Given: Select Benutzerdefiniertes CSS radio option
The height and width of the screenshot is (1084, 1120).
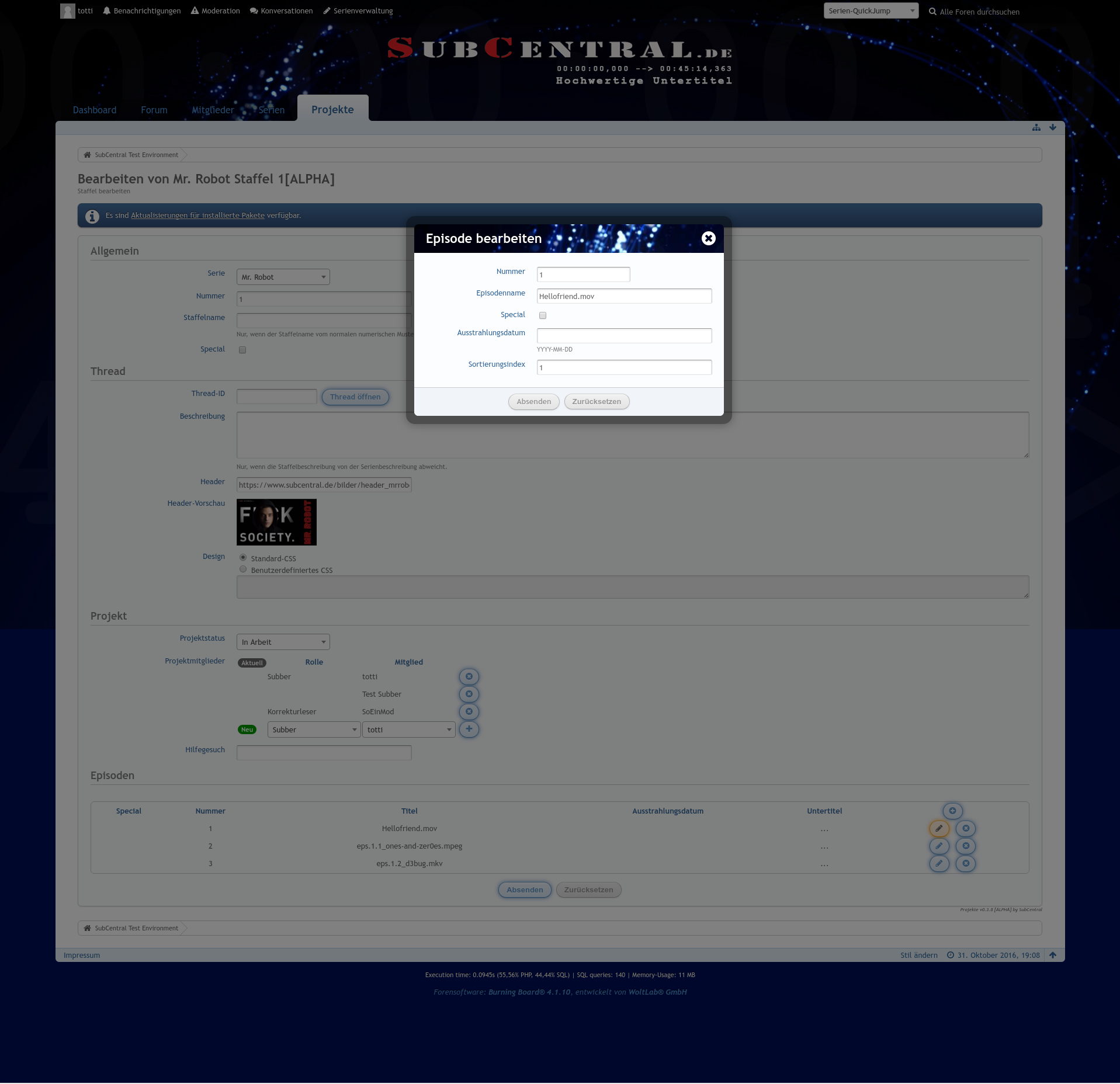Looking at the screenshot, I should coord(243,569).
